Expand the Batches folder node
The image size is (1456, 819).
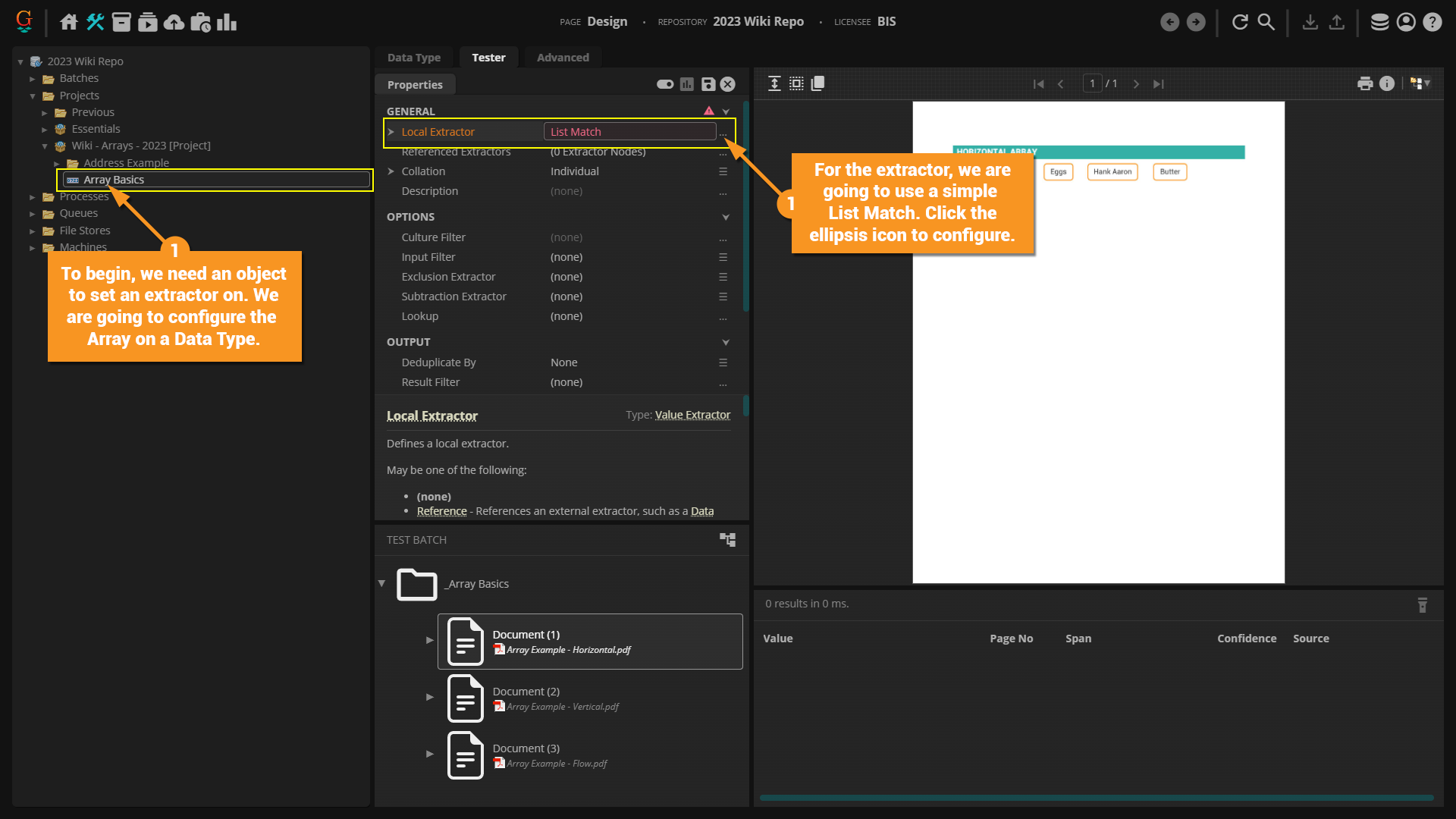(33, 79)
